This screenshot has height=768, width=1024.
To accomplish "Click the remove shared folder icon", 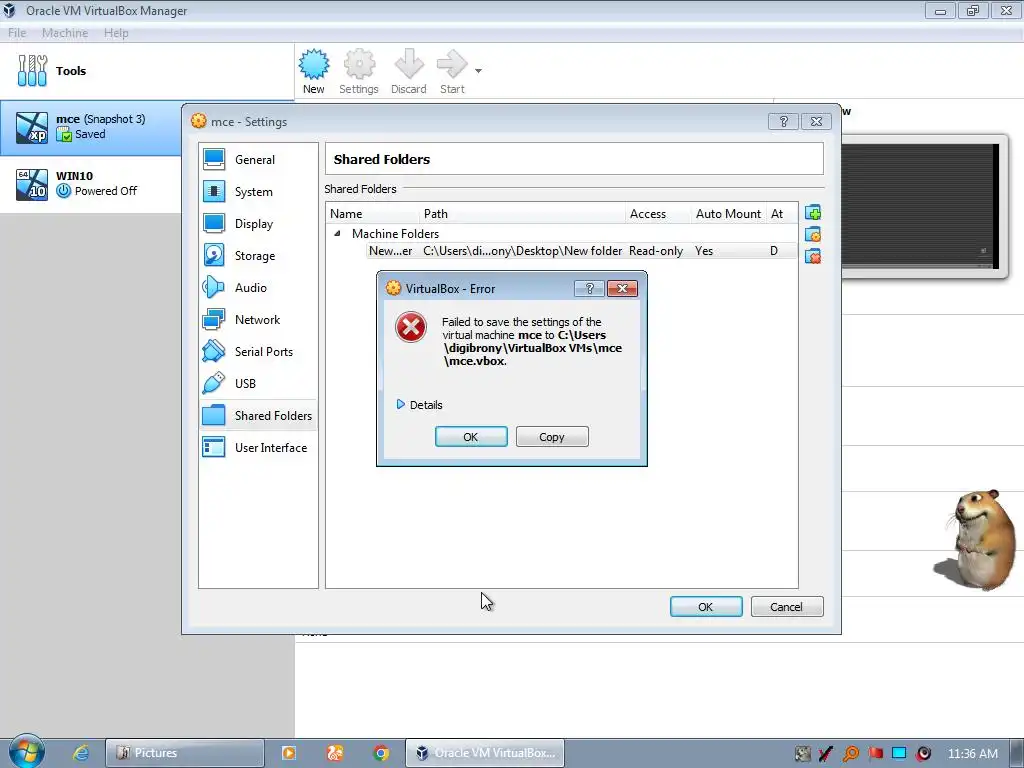I will 813,256.
